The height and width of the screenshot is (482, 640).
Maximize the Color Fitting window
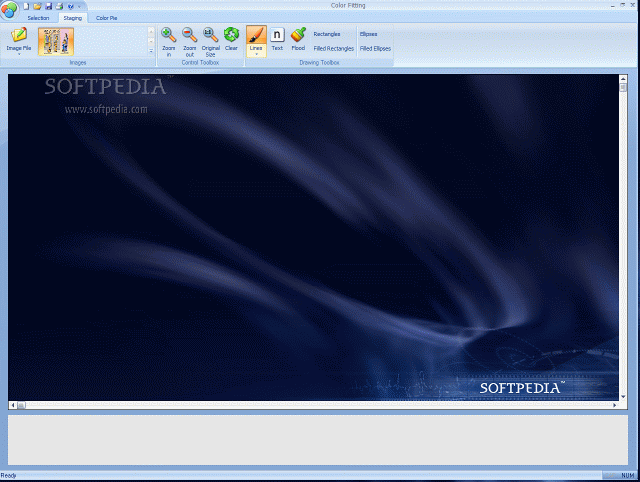tap(623, 5)
